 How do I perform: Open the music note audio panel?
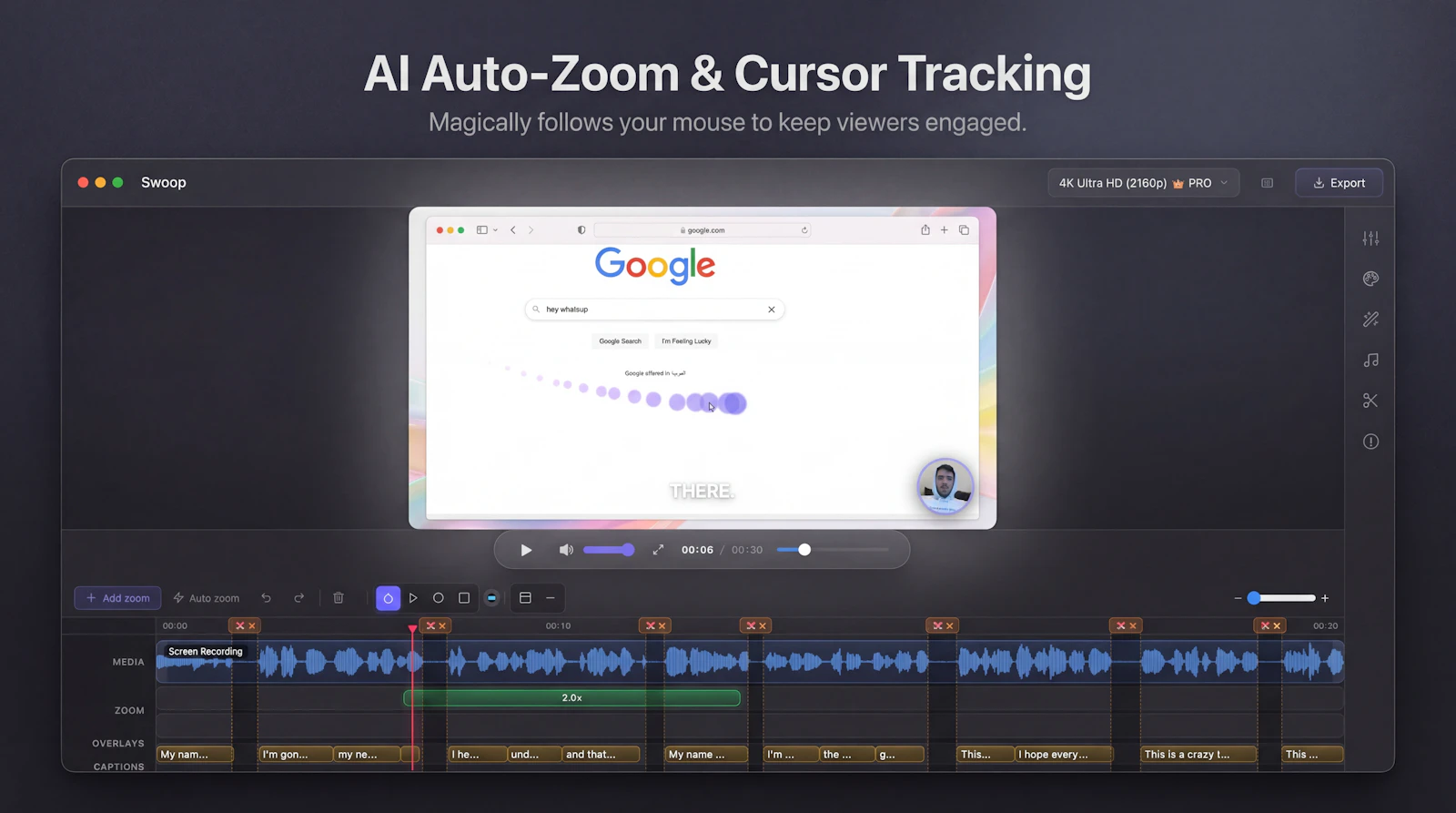[1370, 361]
